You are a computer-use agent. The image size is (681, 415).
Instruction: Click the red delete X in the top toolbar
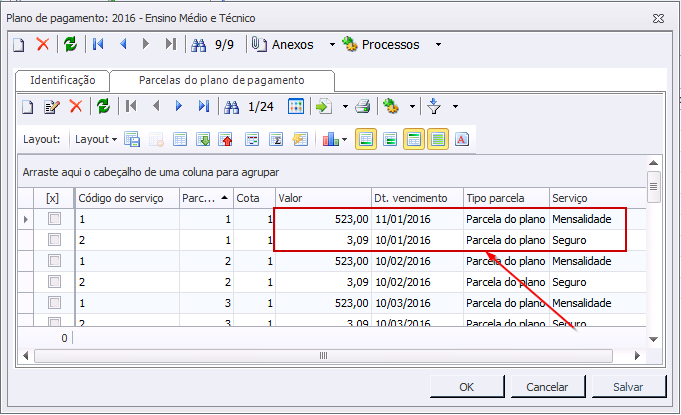42,45
